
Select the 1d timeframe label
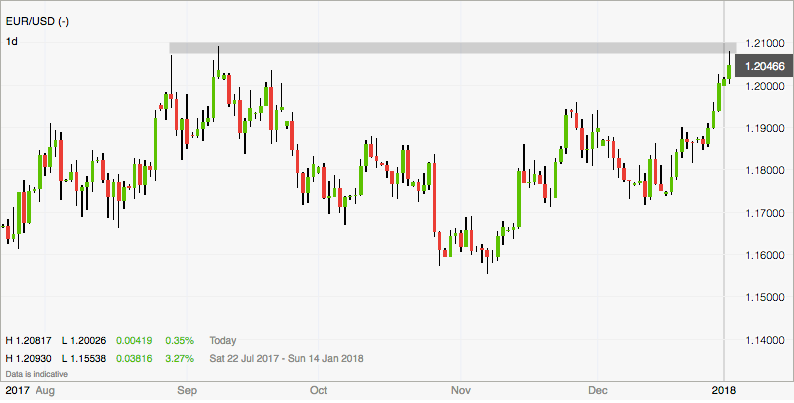[12, 42]
